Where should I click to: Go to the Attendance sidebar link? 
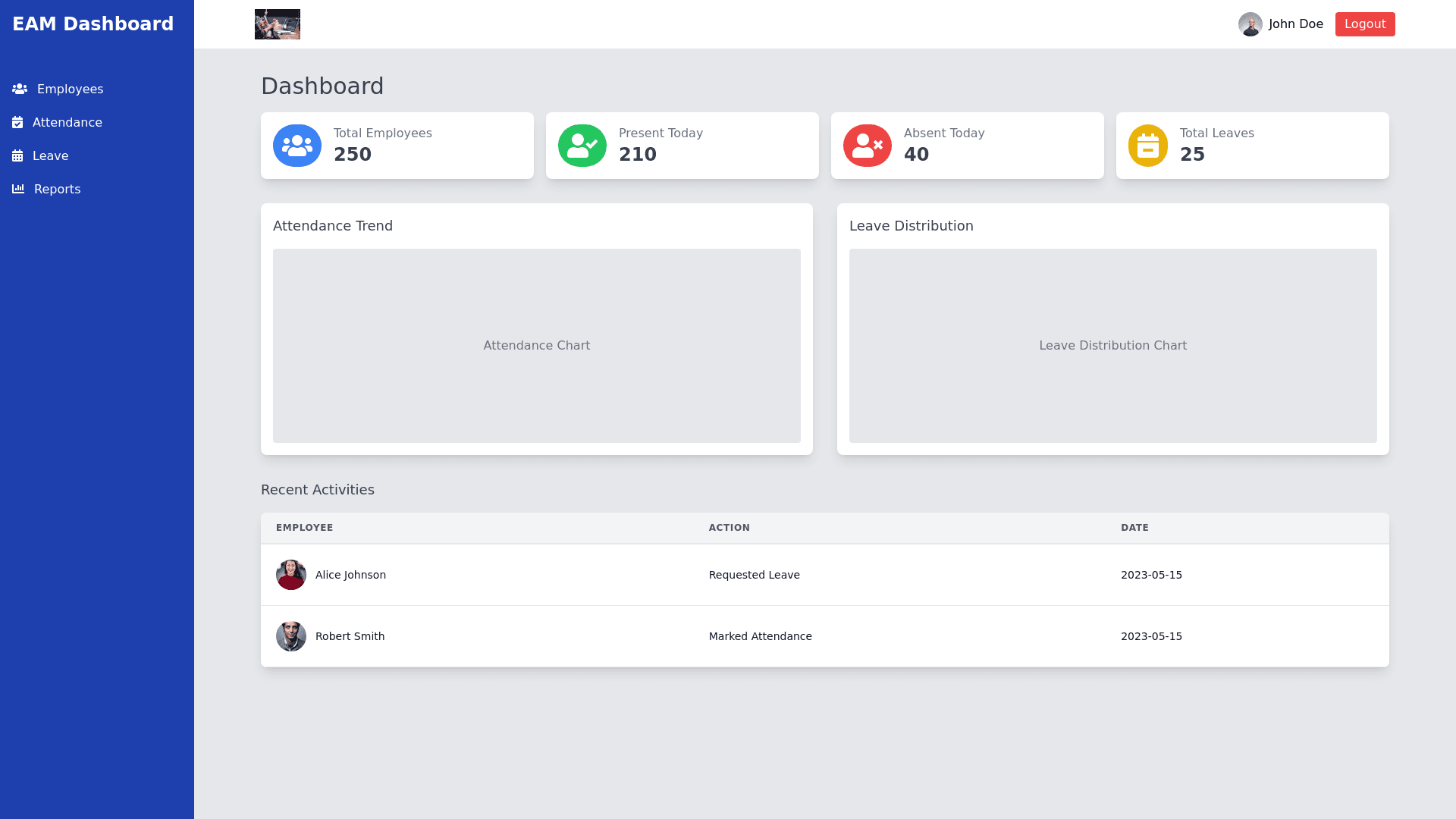pos(67,123)
